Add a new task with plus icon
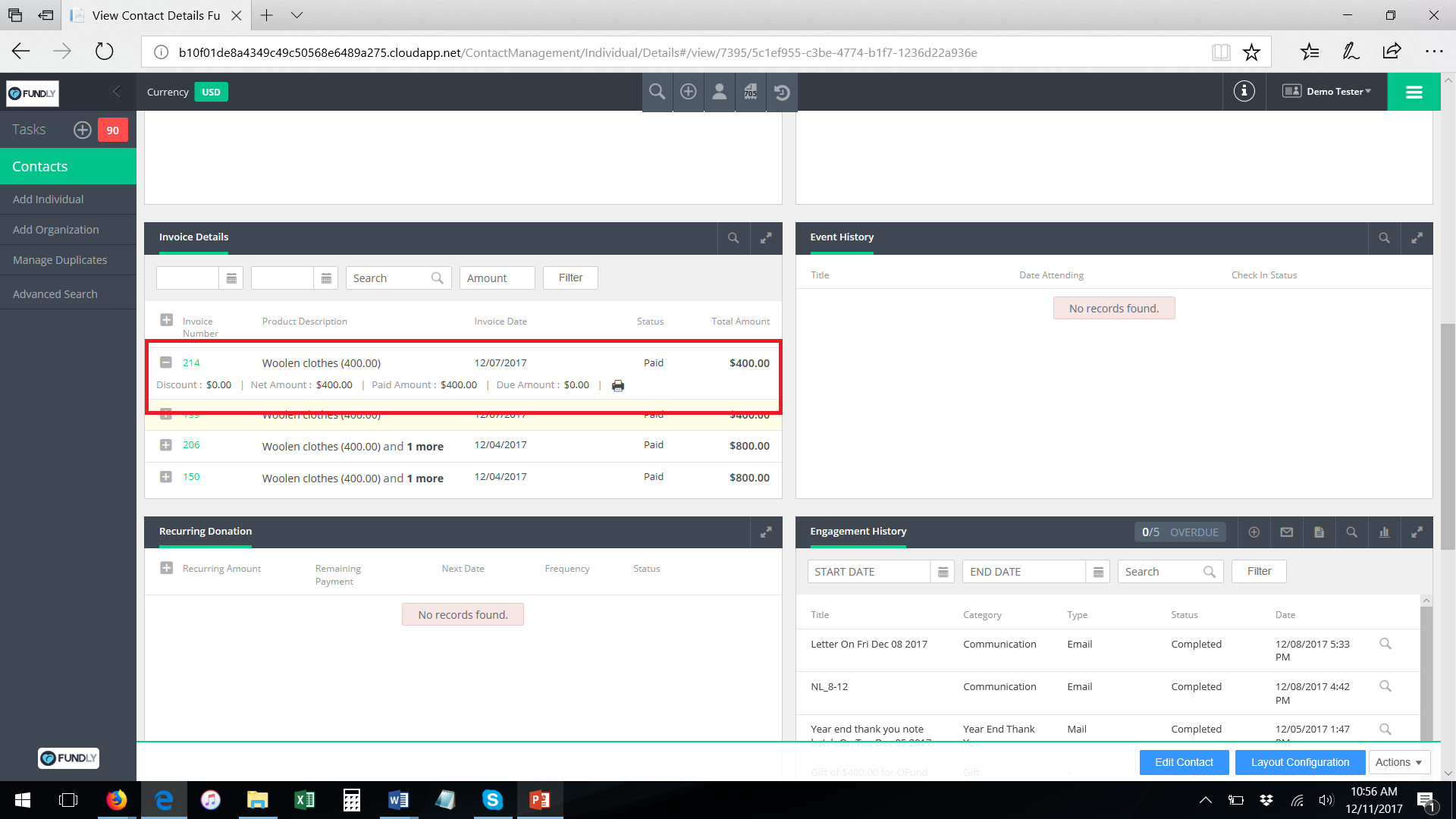This screenshot has width=1456, height=819. click(x=82, y=130)
